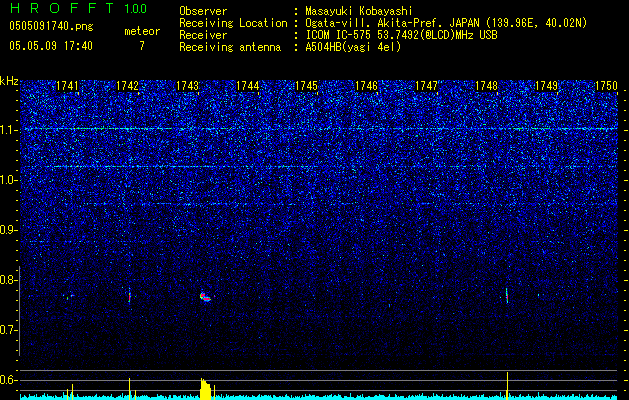Click the HROFFT 1.0.0 title text
The image size is (629, 400).
pyautogui.click(x=79, y=8)
